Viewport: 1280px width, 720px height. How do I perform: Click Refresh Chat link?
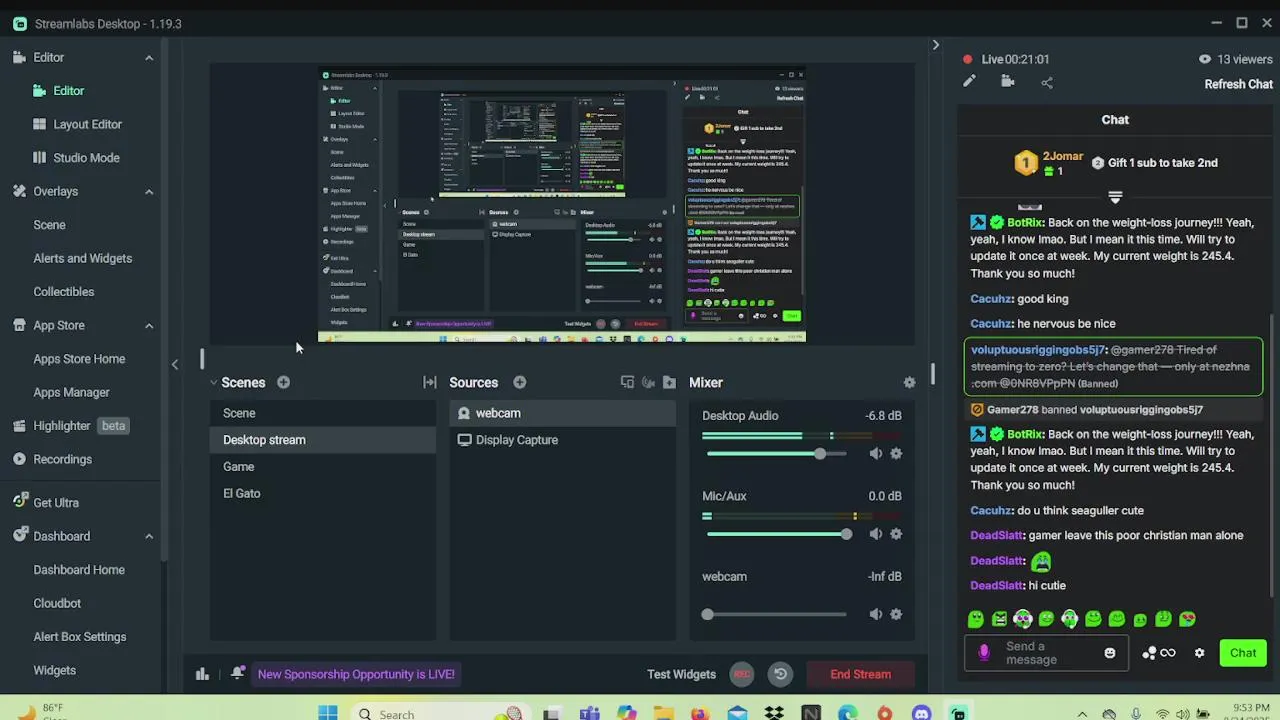[x=1238, y=84]
